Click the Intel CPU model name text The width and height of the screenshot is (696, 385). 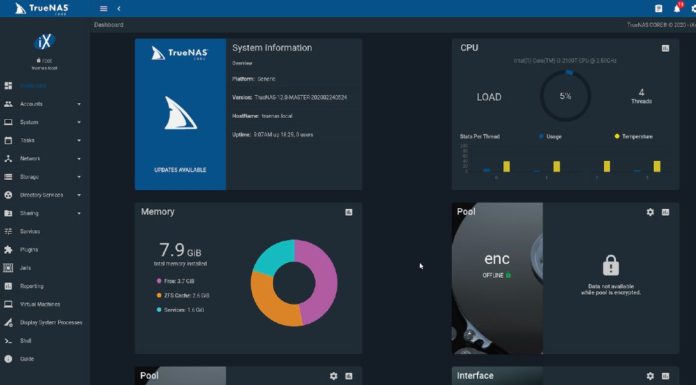[565, 60]
